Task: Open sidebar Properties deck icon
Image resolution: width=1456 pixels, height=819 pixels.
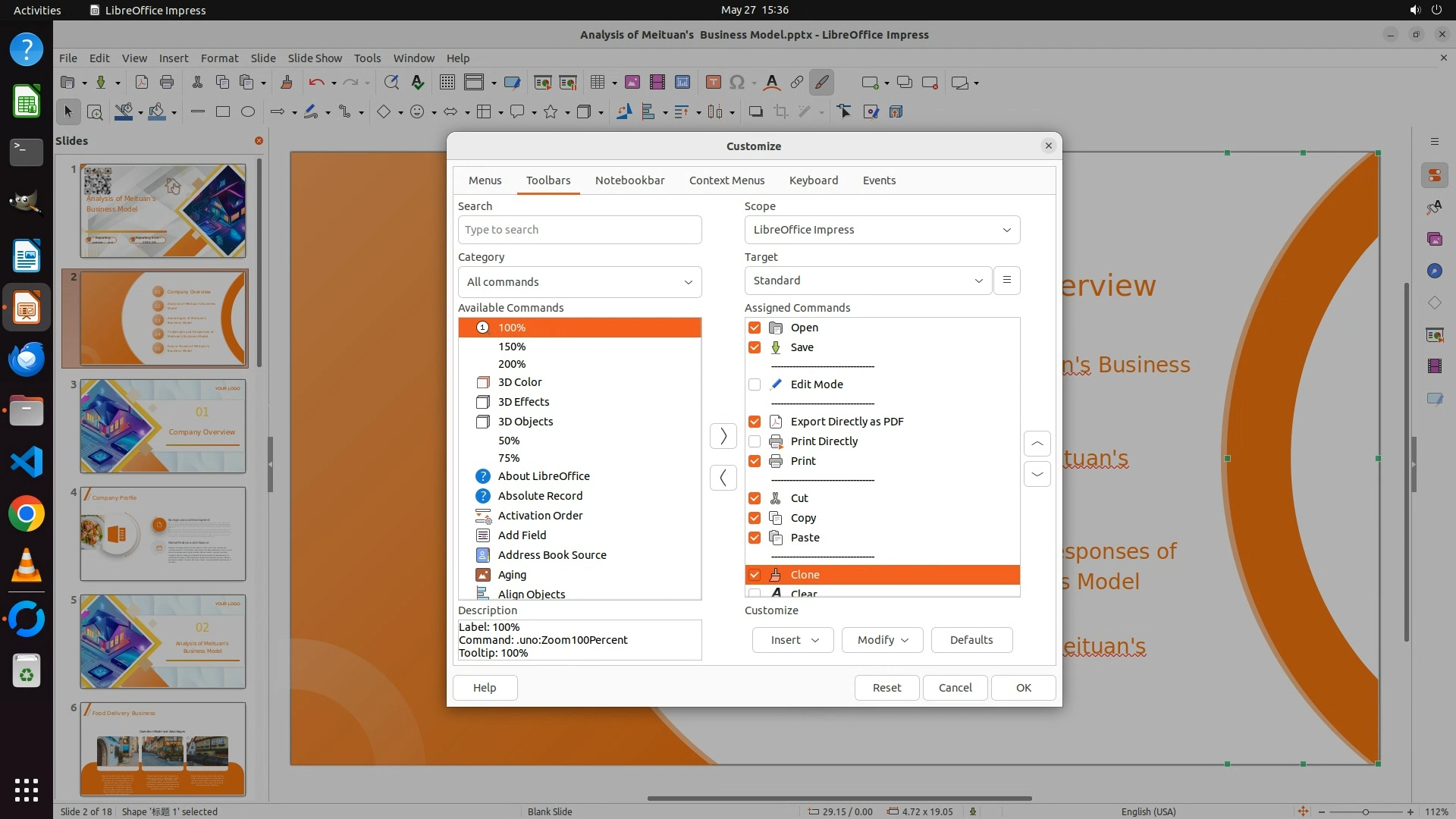Action: (1434, 176)
